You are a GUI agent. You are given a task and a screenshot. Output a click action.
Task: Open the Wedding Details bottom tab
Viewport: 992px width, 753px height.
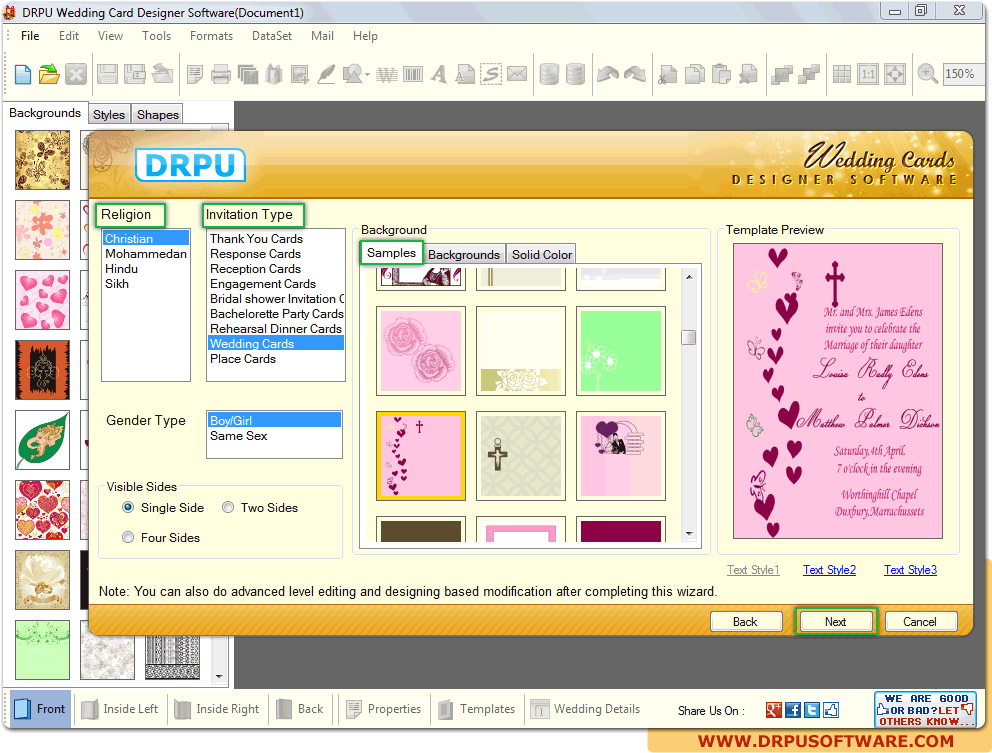pos(585,709)
